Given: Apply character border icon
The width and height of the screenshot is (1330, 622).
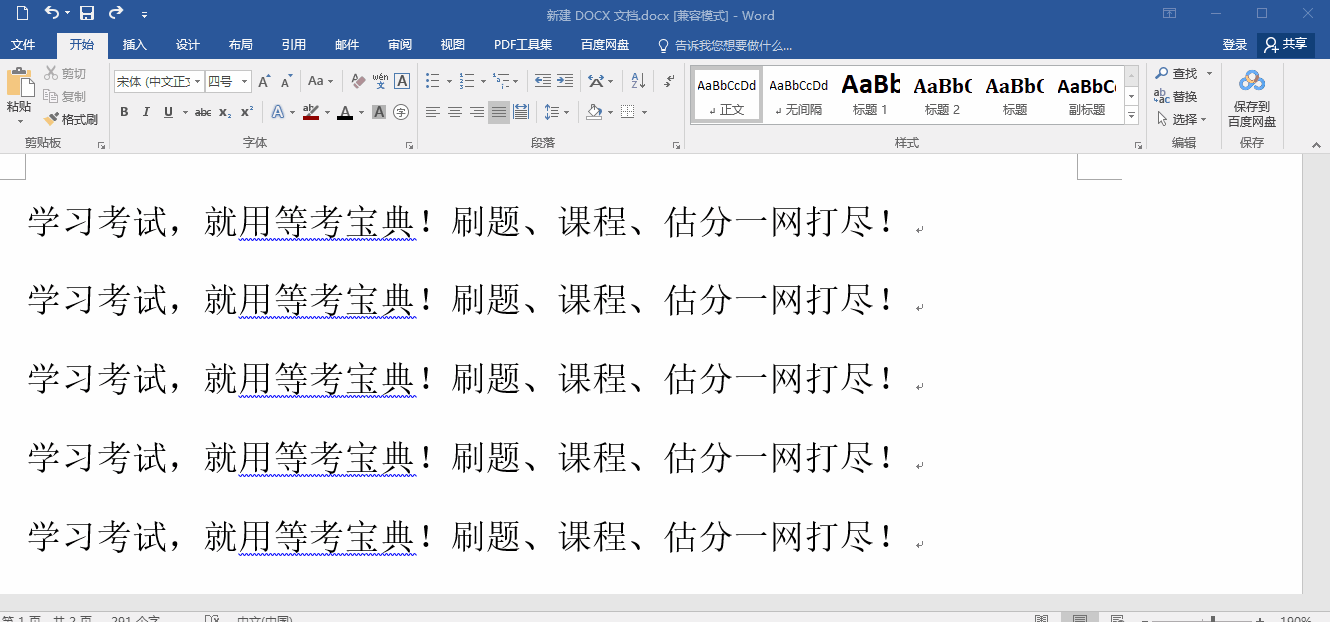Looking at the screenshot, I should click(x=402, y=81).
